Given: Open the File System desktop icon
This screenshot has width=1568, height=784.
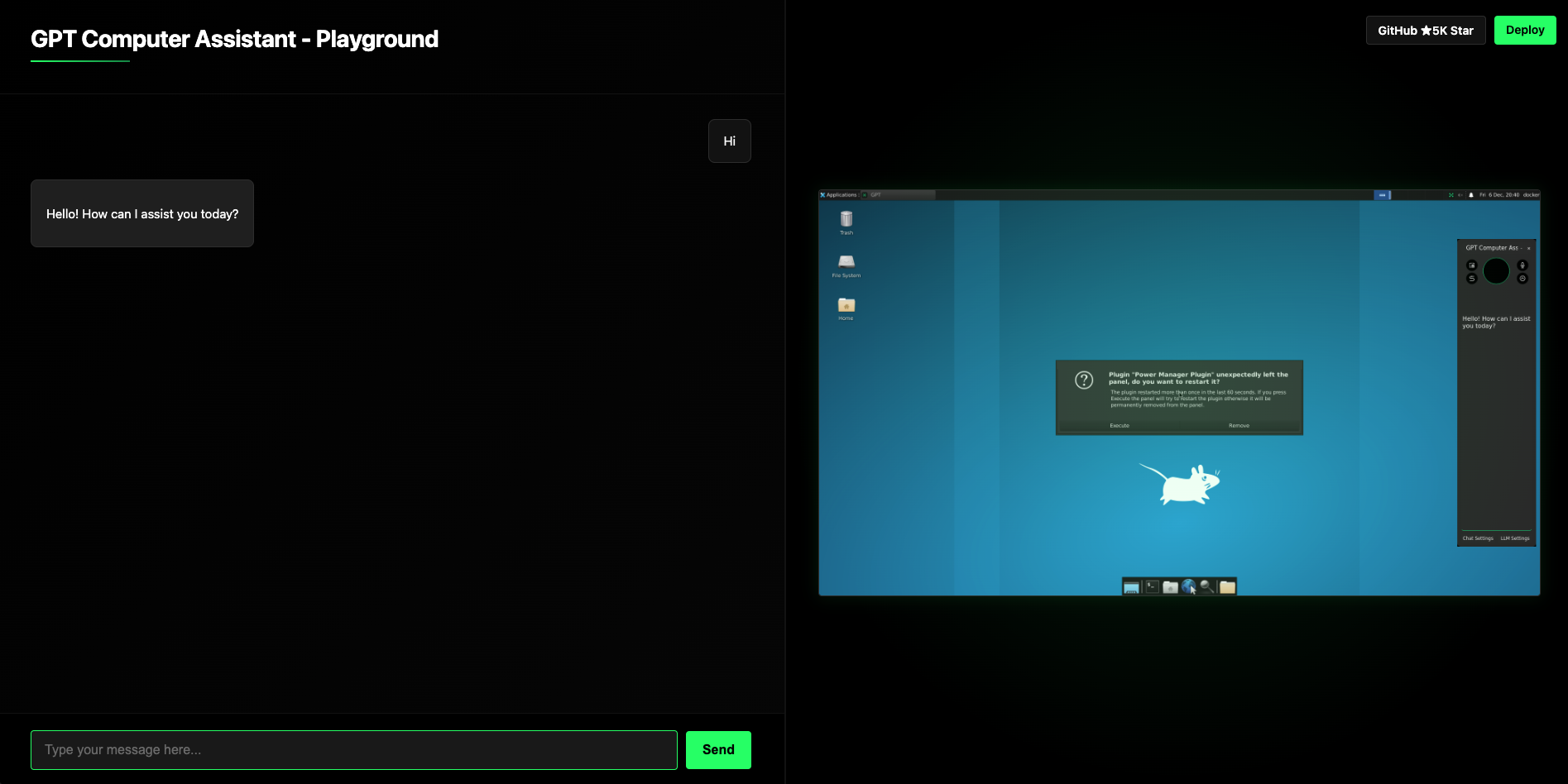Looking at the screenshot, I should pyautogui.click(x=846, y=265).
